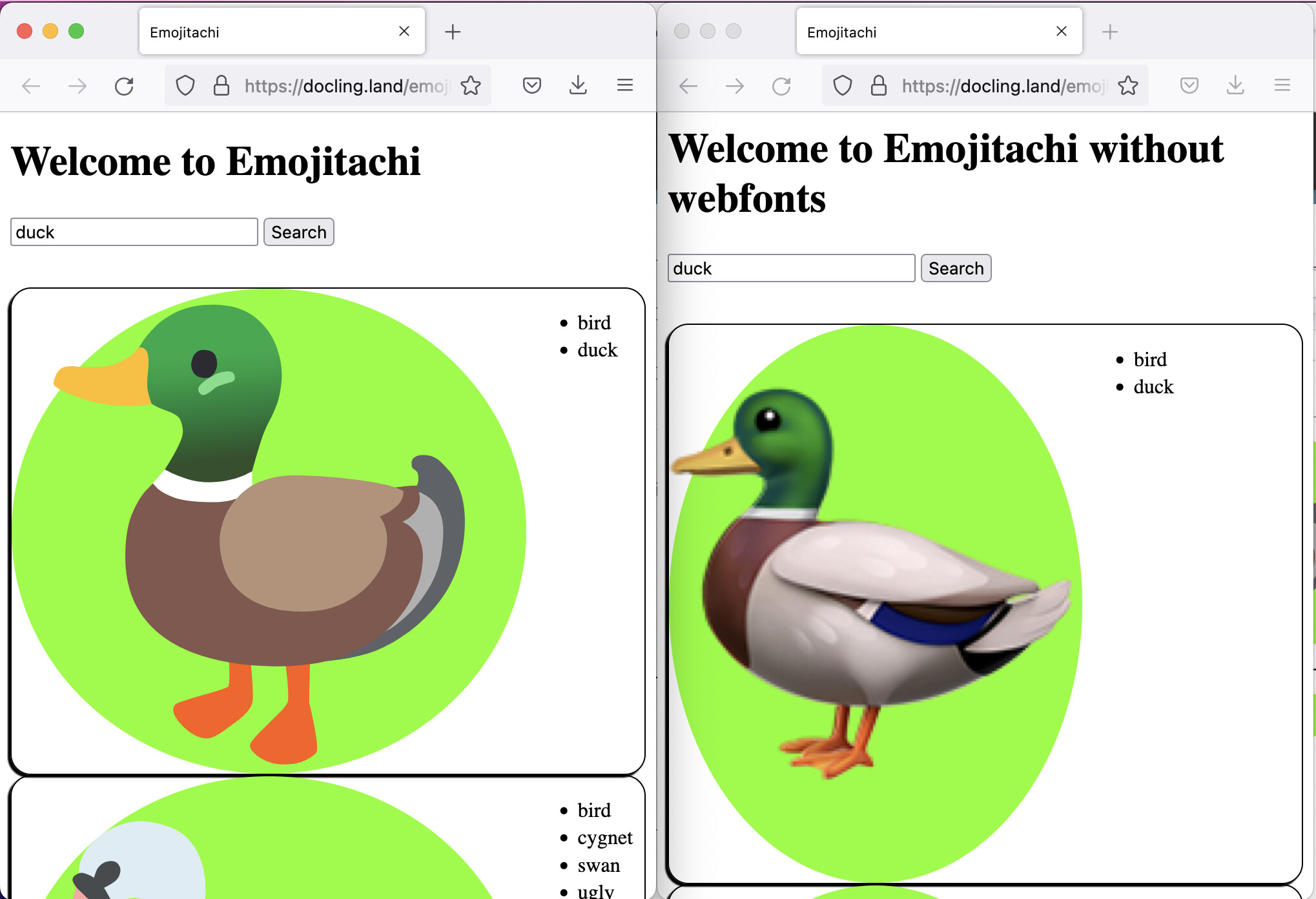Go back in the right Firefox window

688,86
